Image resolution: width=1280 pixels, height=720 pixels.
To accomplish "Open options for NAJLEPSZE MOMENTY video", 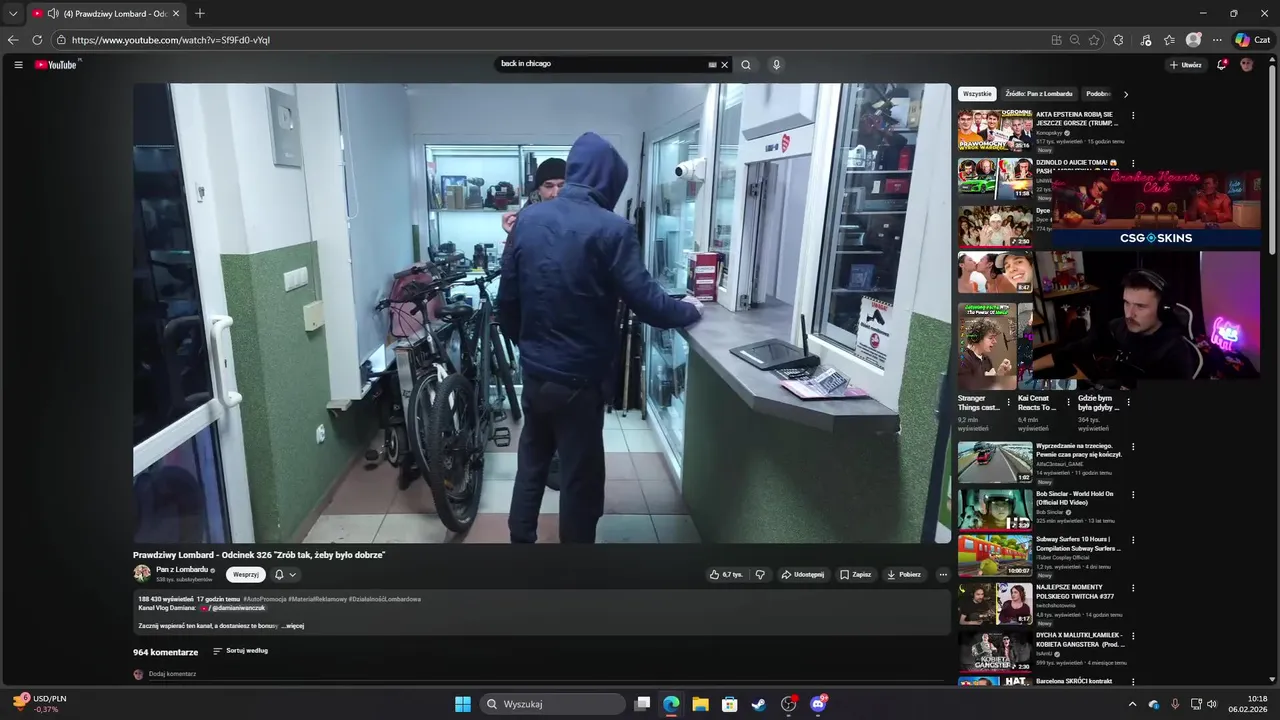I will (x=1133, y=588).
